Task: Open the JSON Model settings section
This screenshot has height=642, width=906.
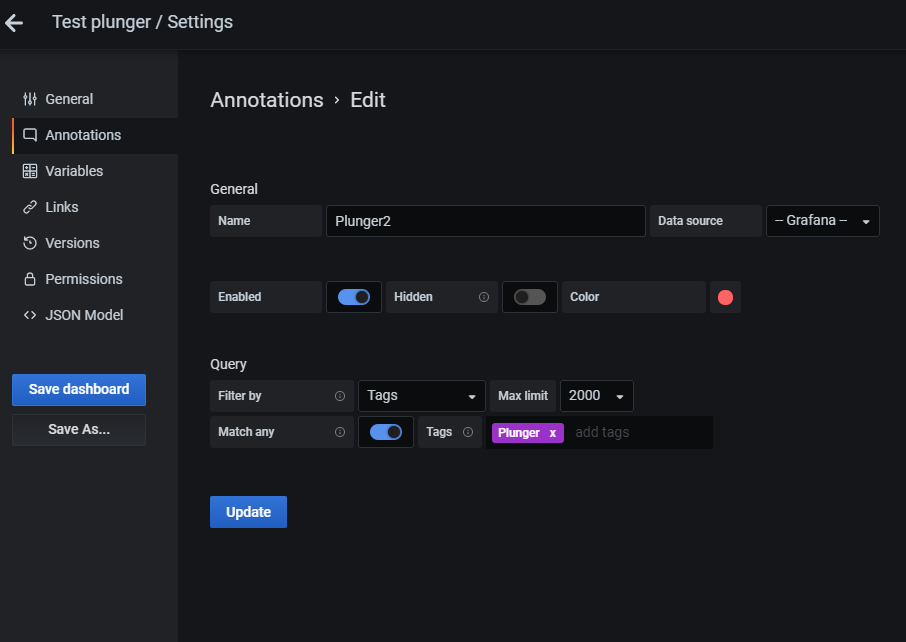Action: (95, 315)
